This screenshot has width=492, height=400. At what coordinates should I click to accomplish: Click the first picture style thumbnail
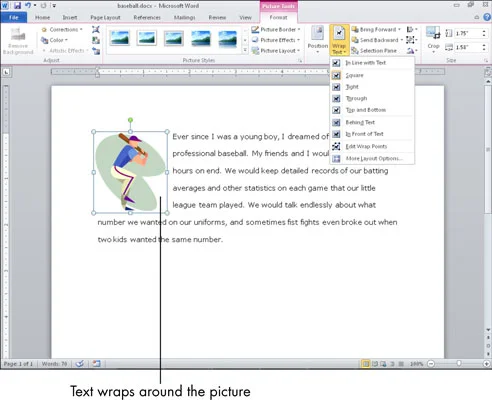tap(120, 38)
